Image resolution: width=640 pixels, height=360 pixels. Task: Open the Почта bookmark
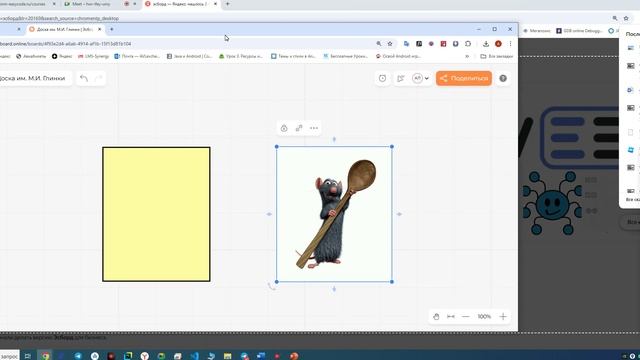[x=137, y=56]
